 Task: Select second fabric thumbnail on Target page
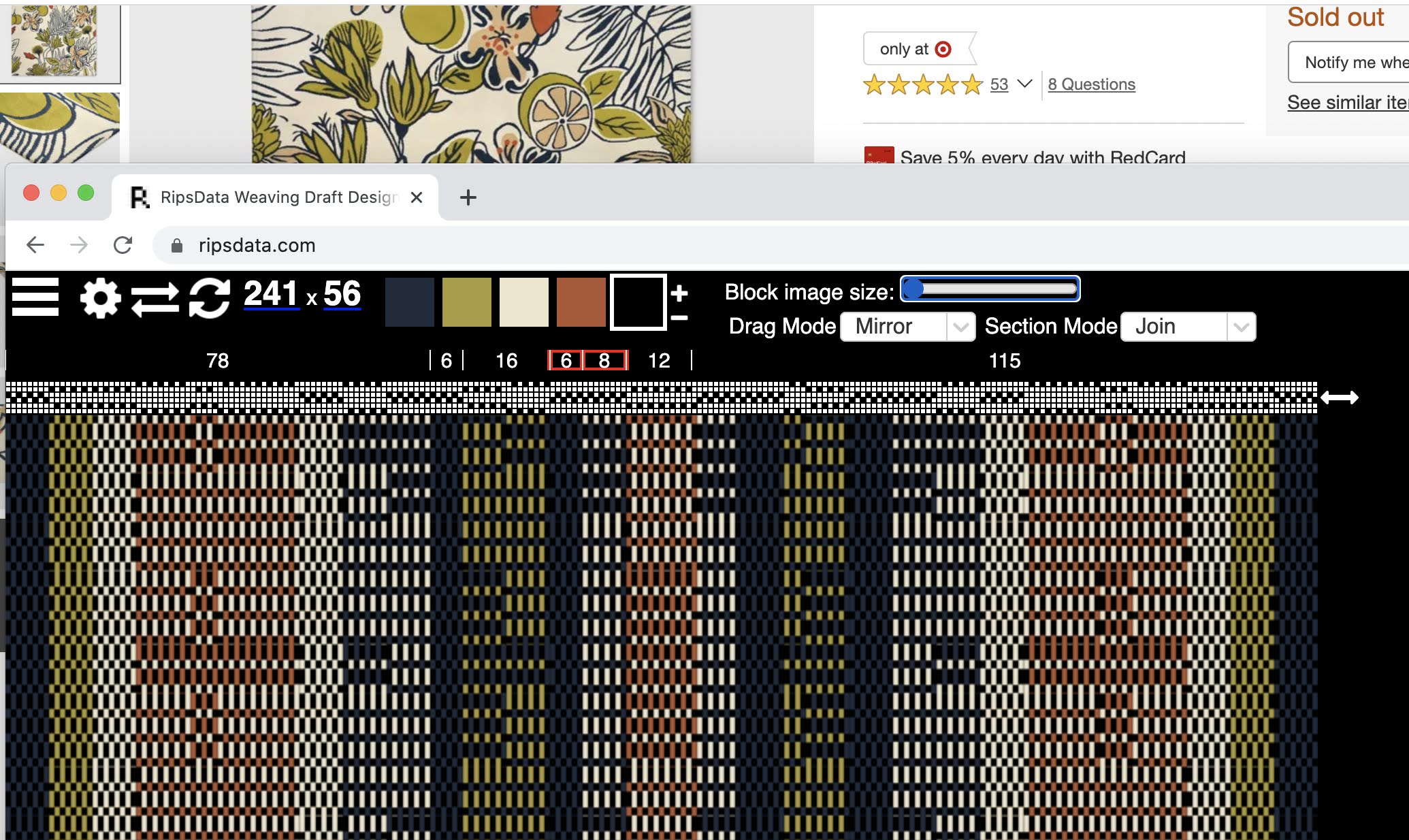coord(60,128)
